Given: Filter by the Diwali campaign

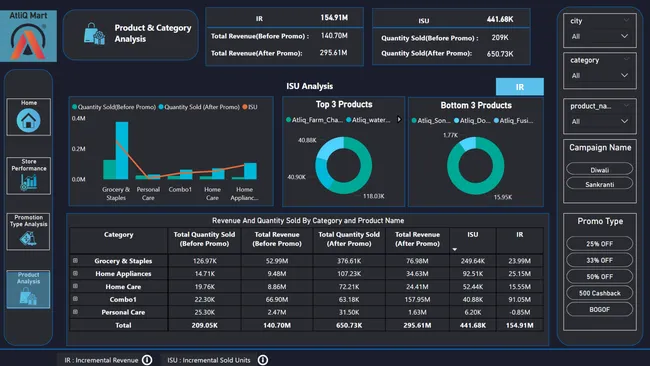Looking at the screenshot, I should [599, 170].
